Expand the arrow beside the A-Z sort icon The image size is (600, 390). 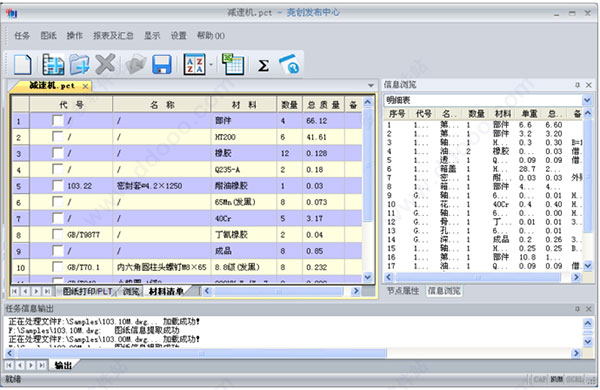tap(211, 64)
